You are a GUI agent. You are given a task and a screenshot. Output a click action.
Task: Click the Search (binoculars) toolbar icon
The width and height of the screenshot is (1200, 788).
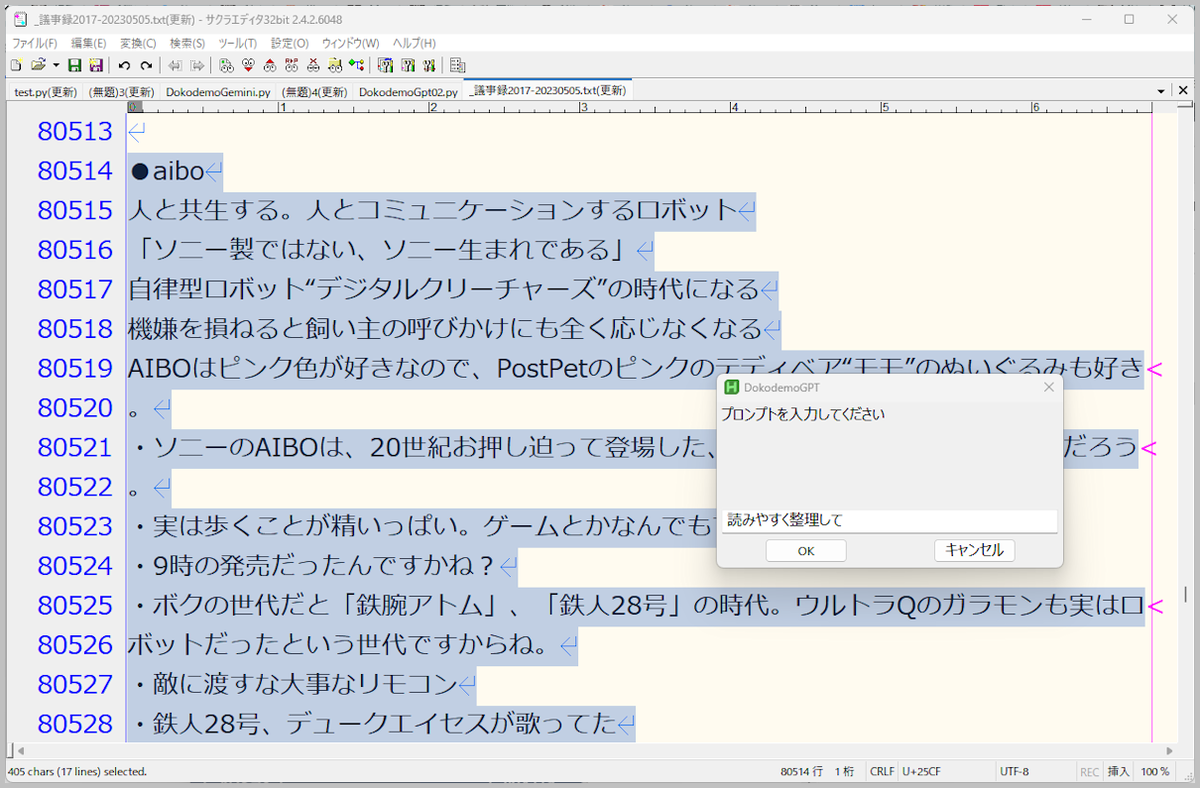click(x=226, y=66)
